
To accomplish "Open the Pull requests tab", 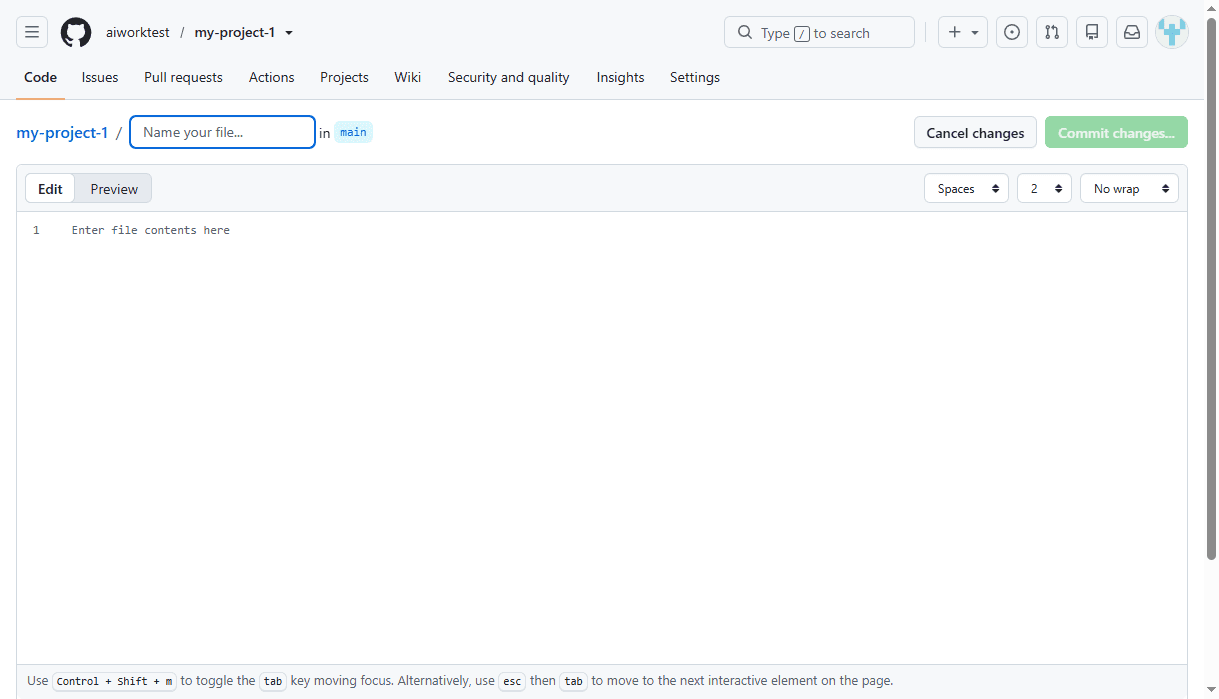I will [x=183, y=77].
